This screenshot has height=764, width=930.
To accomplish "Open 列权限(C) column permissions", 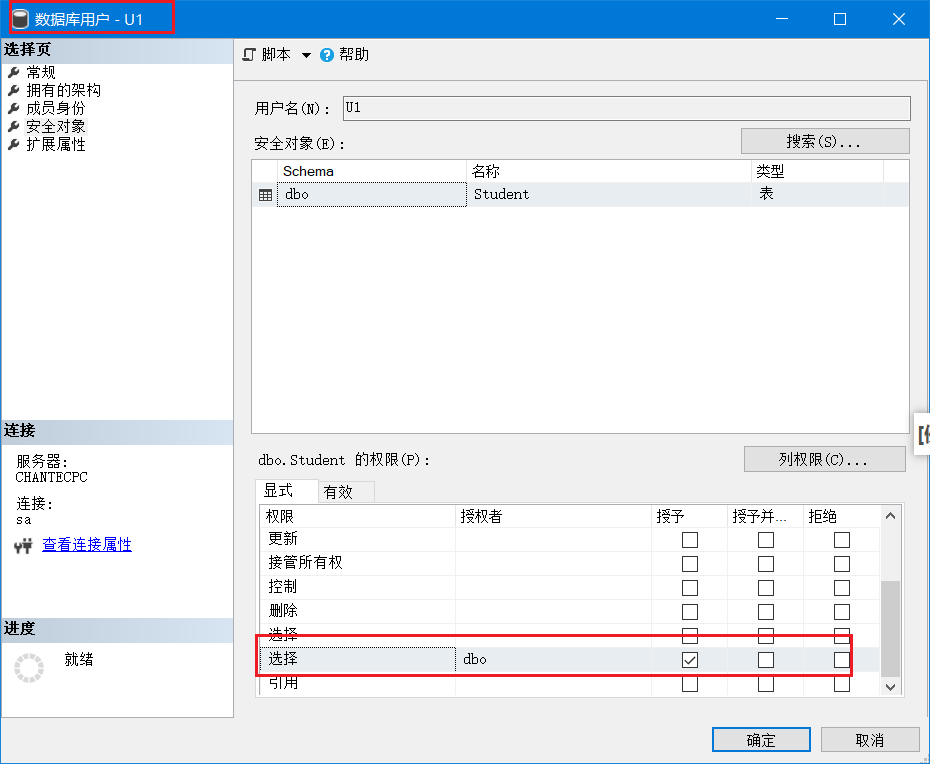I will (824, 459).
